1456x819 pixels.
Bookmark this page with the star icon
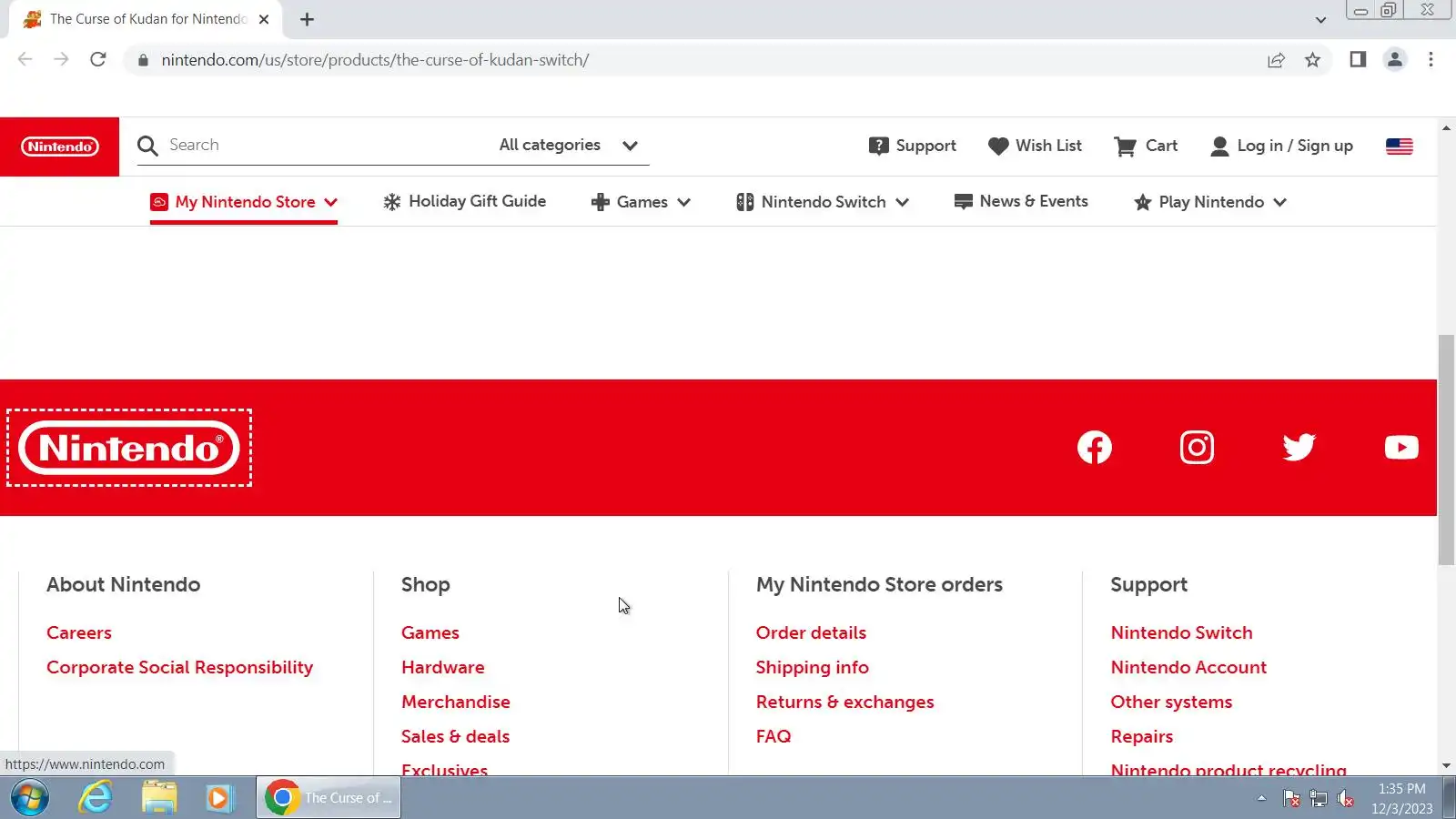pyautogui.click(x=1312, y=60)
